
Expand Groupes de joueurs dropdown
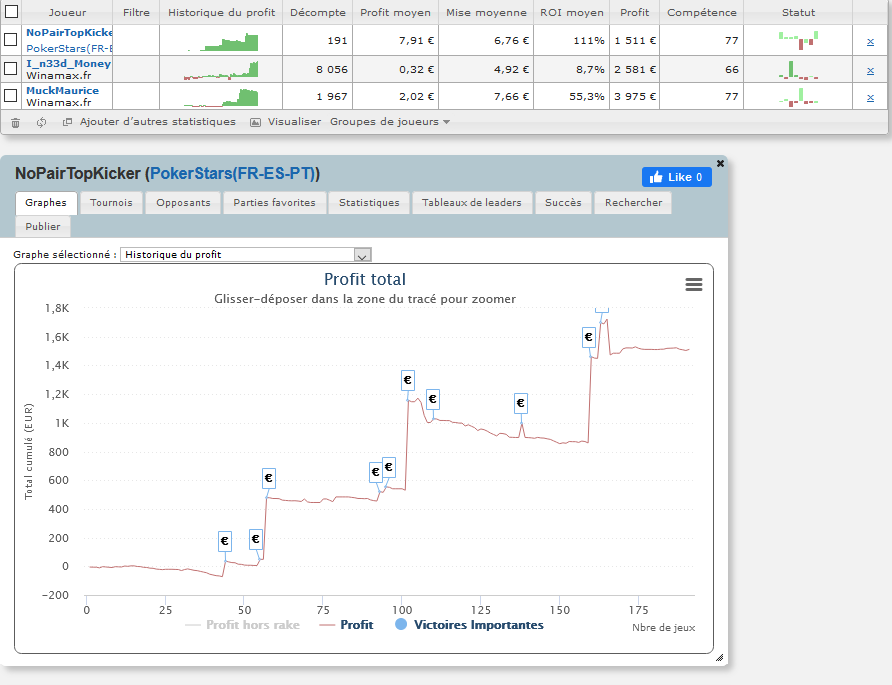click(x=390, y=122)
